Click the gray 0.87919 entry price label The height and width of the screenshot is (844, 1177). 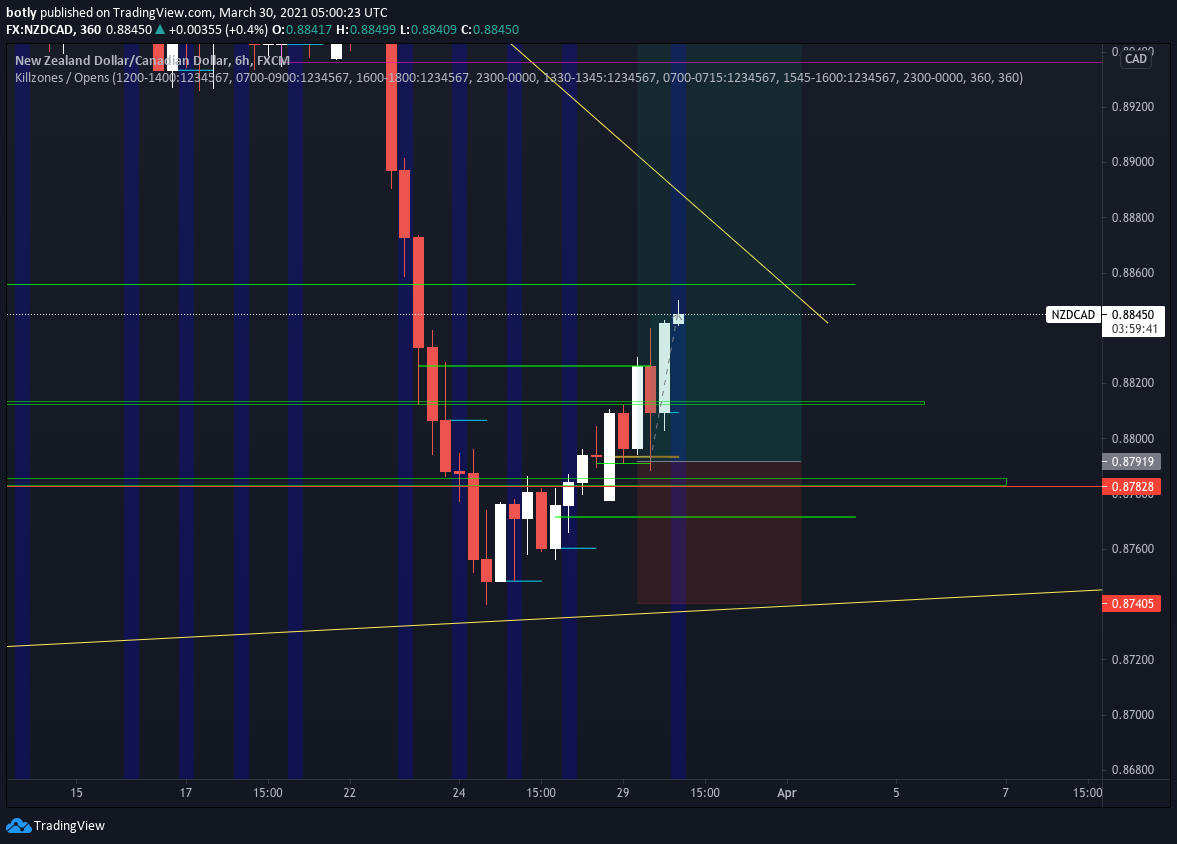[x=1132, y=462]
